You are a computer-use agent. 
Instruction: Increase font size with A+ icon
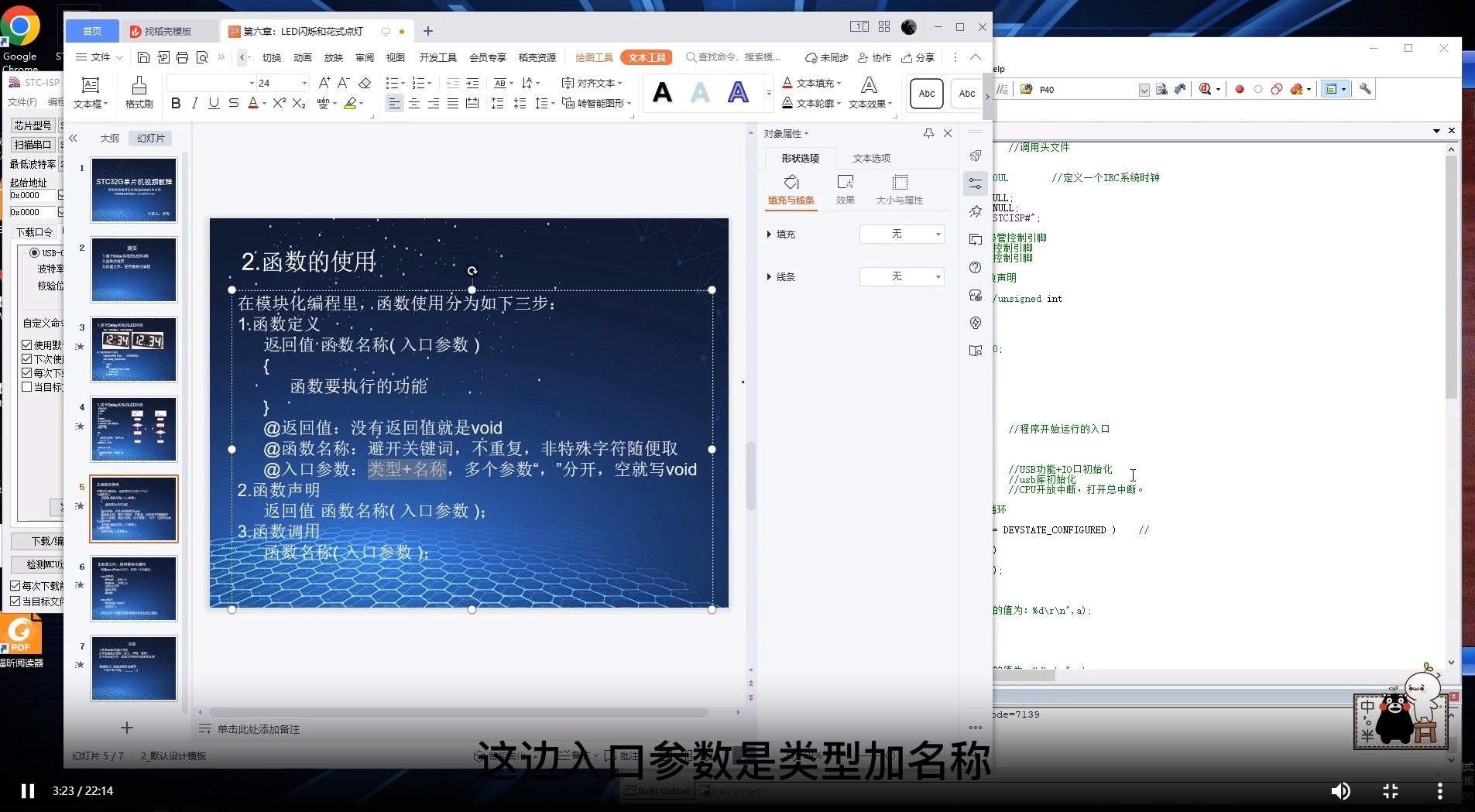324,83
